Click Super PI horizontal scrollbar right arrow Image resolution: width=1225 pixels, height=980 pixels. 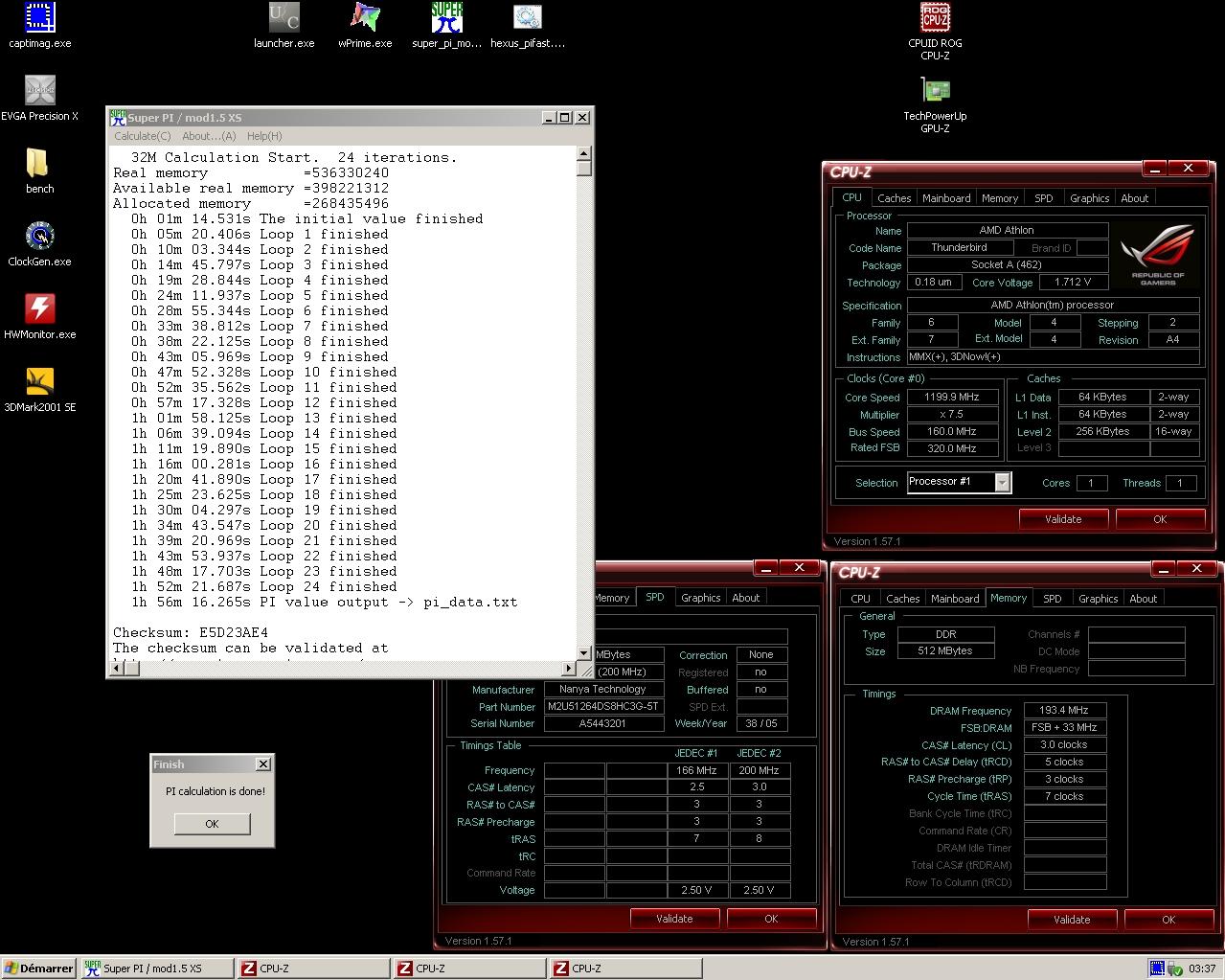pyautogui.click(x=569, y=668)
